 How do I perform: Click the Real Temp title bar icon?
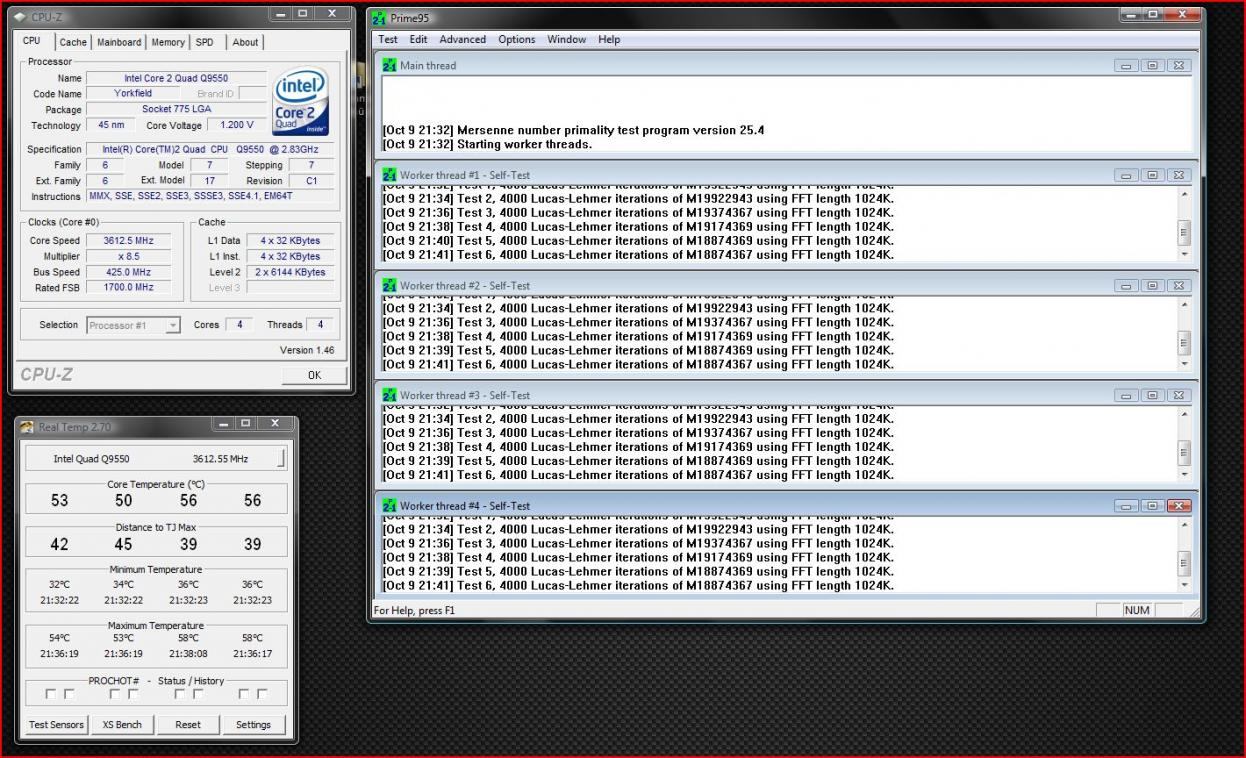point(27,427)
